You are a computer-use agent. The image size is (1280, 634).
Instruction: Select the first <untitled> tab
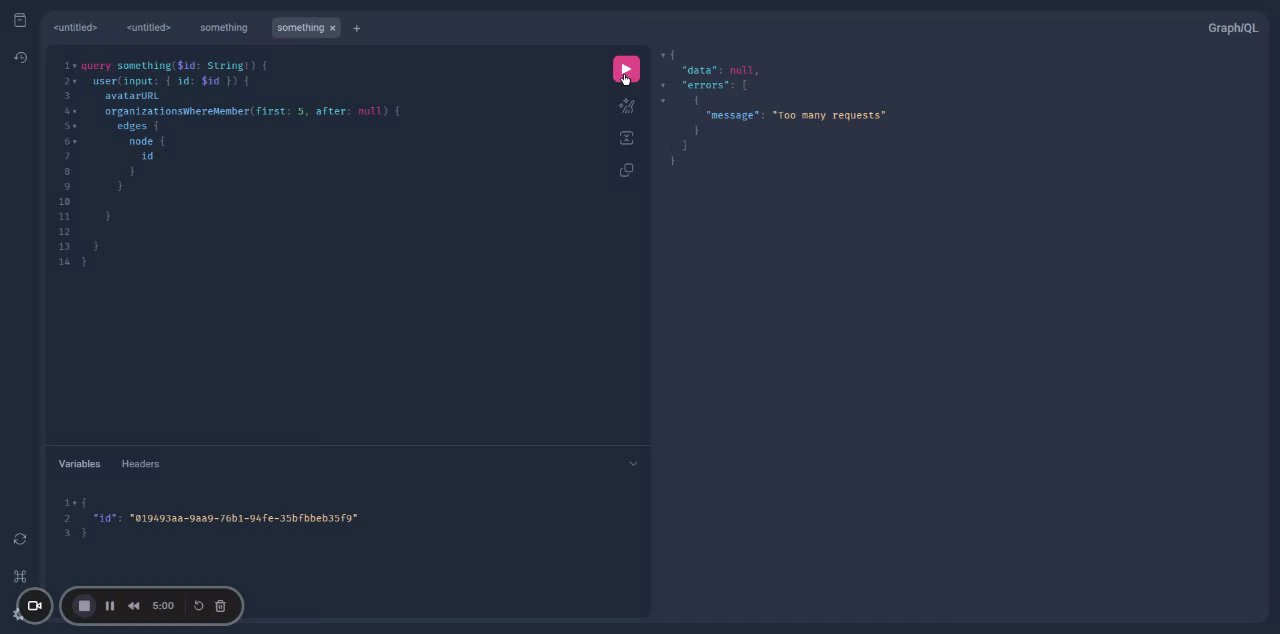75,28
